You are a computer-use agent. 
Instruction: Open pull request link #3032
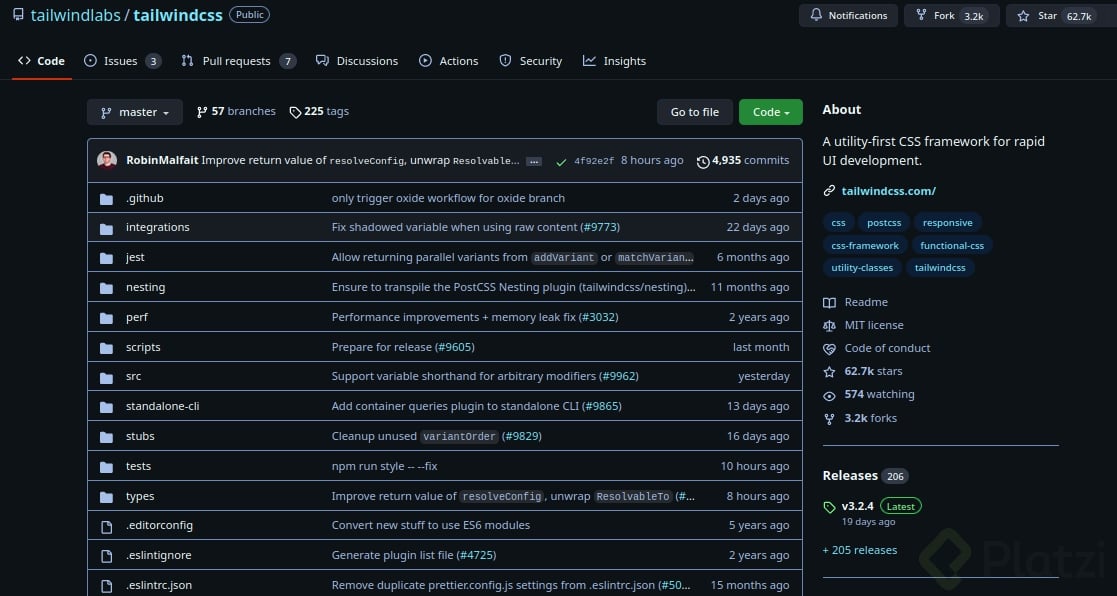tap(598, 317)
